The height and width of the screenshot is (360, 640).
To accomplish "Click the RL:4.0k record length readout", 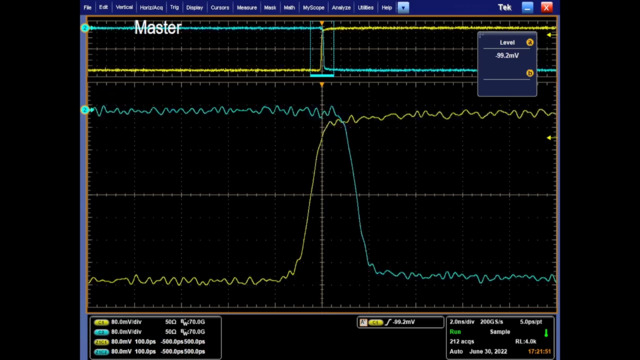I will 526,342.
